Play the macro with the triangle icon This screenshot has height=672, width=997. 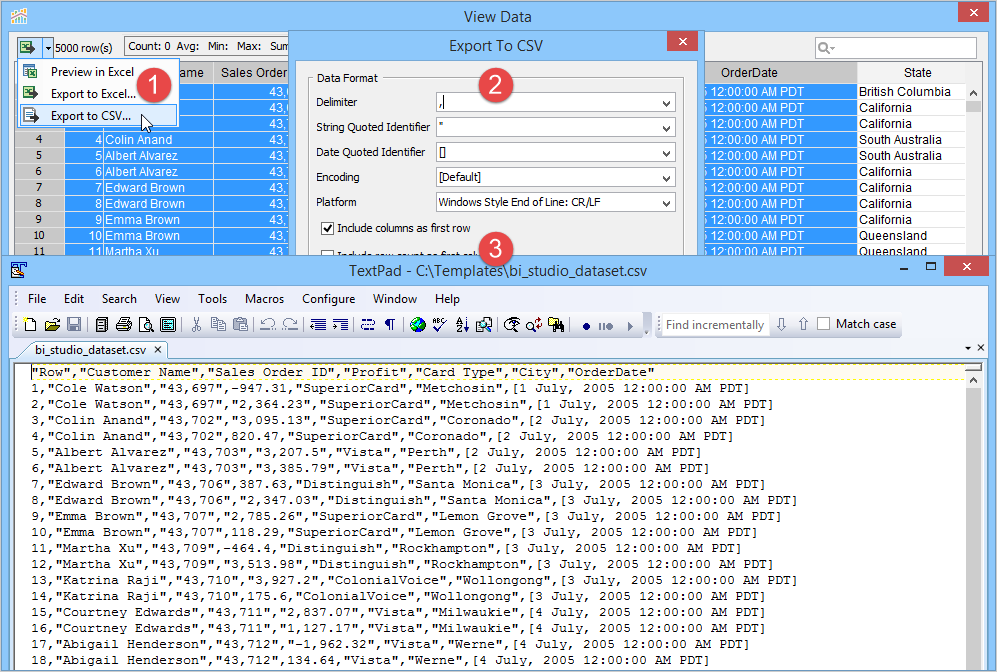point(630,326)
